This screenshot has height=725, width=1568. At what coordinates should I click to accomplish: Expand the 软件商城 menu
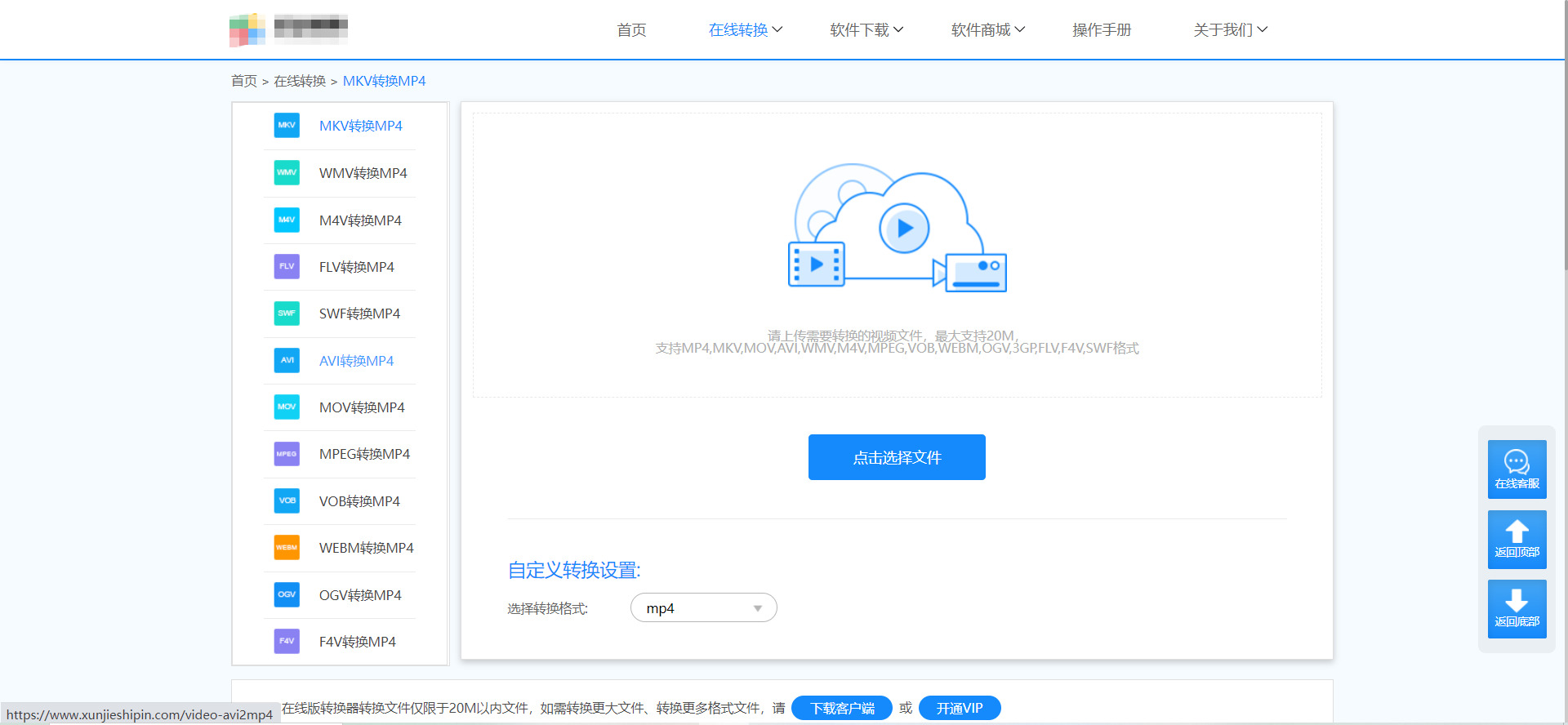tap(988, 30)
